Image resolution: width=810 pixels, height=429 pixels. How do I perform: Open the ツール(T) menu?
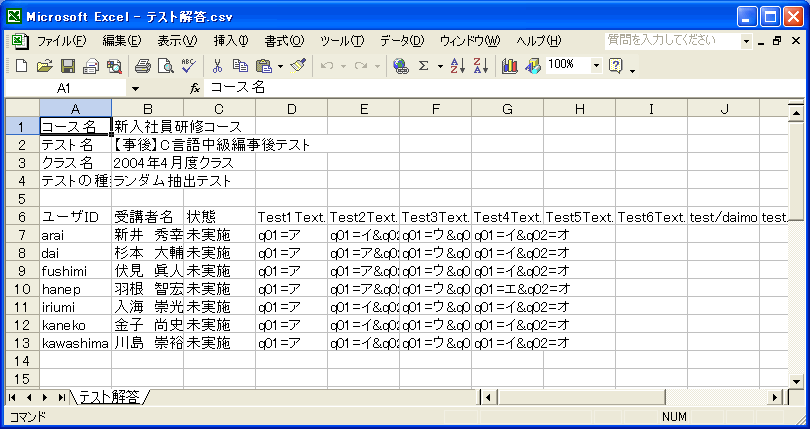coord(342,41)
